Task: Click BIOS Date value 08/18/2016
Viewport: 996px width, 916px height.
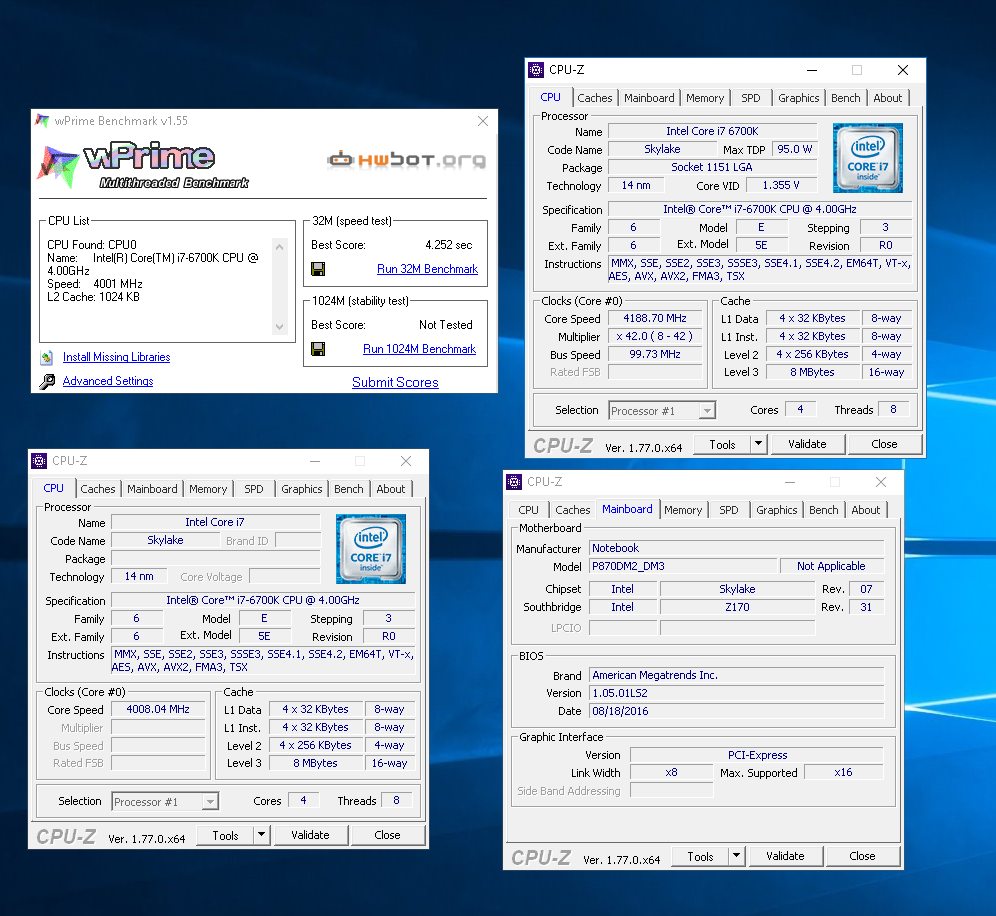Action: click(x=736, y=711)
